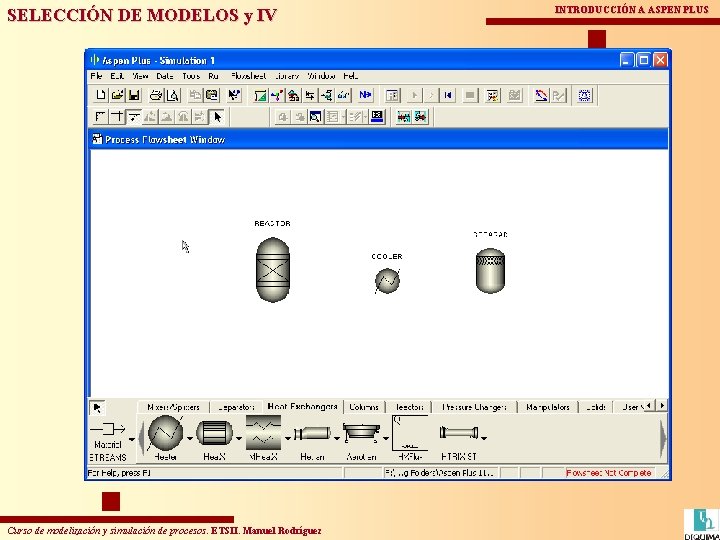The height and width of the screenshot is (540, 720).
Task: Click the Copy toolbar icon
Action: pos(195,95)
